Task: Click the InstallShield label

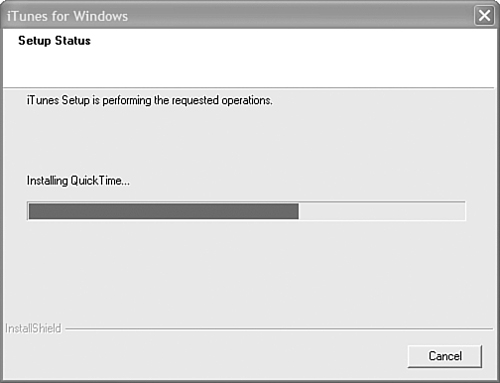Action: pos(33,328)
